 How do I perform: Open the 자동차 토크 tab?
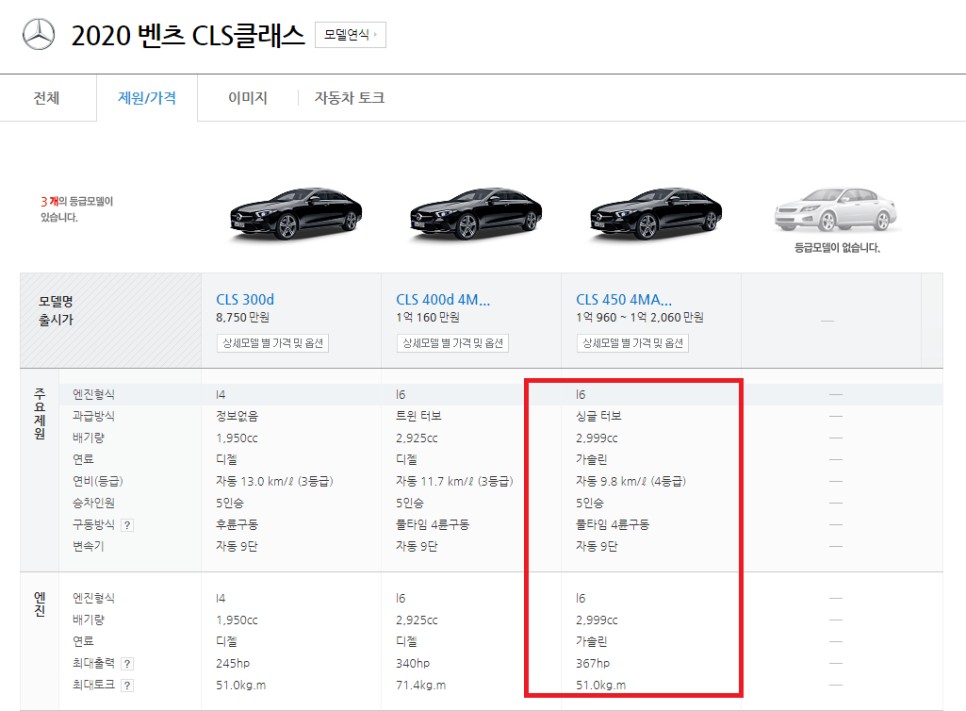click(x=347, y=98)
